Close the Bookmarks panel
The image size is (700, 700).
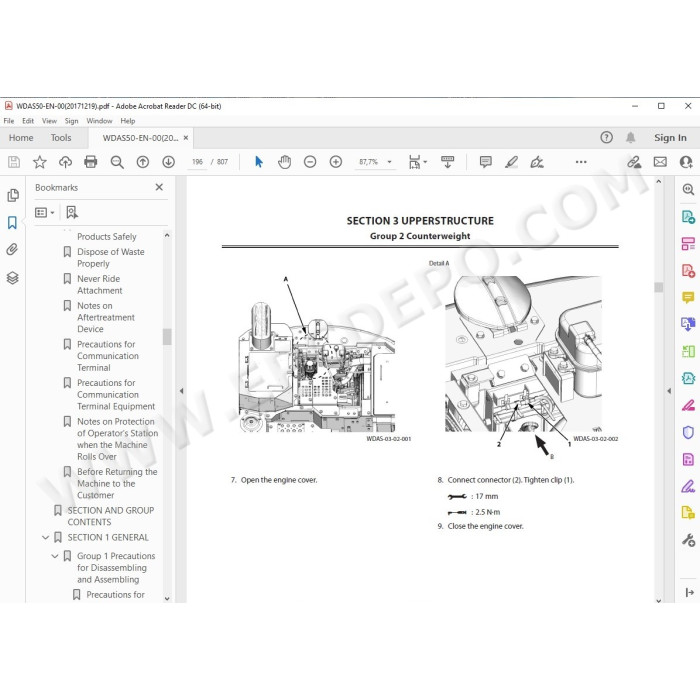[159, 187]
